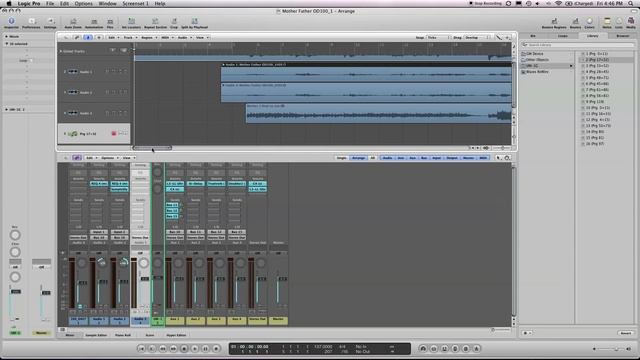Toggle the Catch playhead button in Arrange
This screenshot has width=640, height=360.
[88, 38]
